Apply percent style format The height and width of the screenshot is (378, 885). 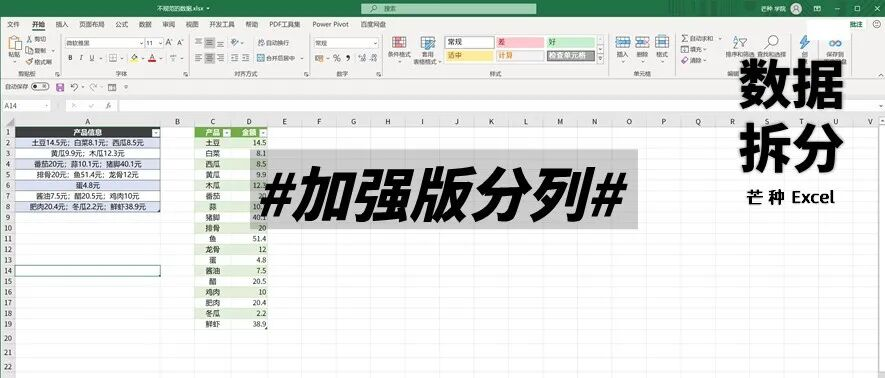[337, 58]
